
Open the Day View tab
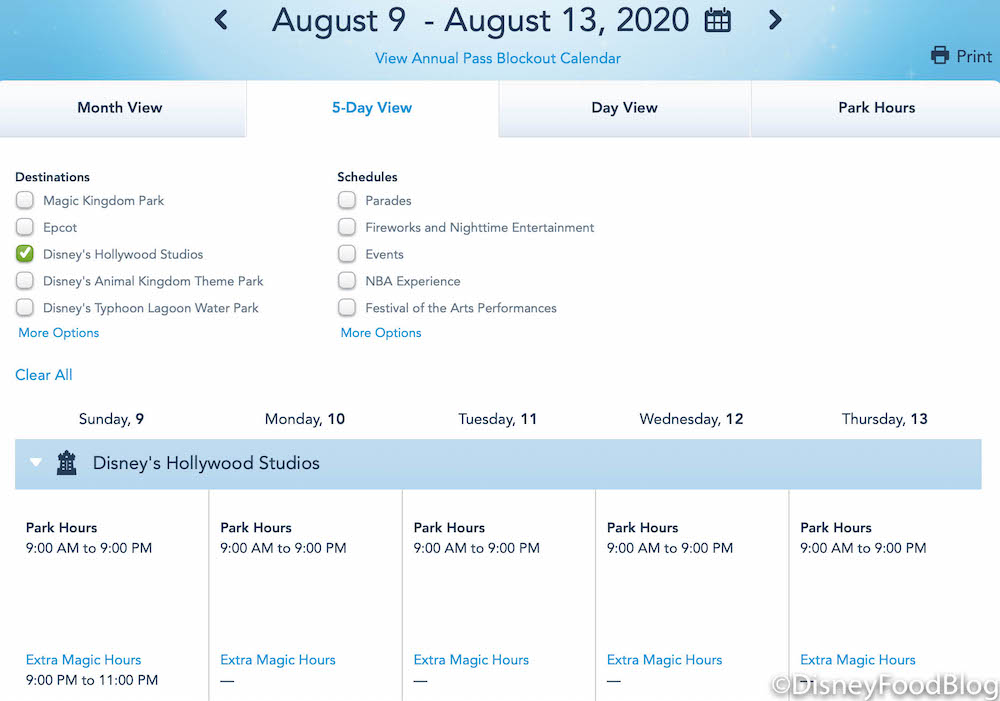point(624,108)
